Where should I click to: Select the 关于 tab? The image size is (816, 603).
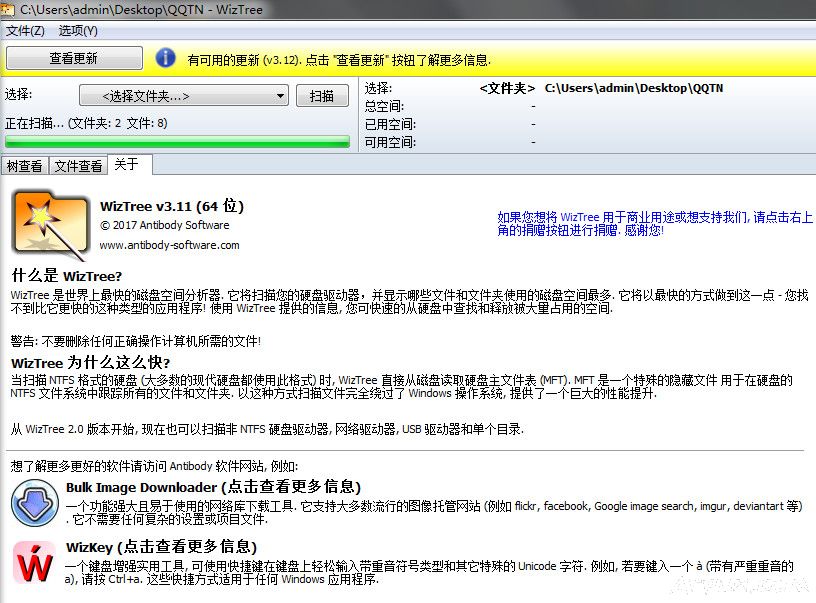(x=127, y=165)
